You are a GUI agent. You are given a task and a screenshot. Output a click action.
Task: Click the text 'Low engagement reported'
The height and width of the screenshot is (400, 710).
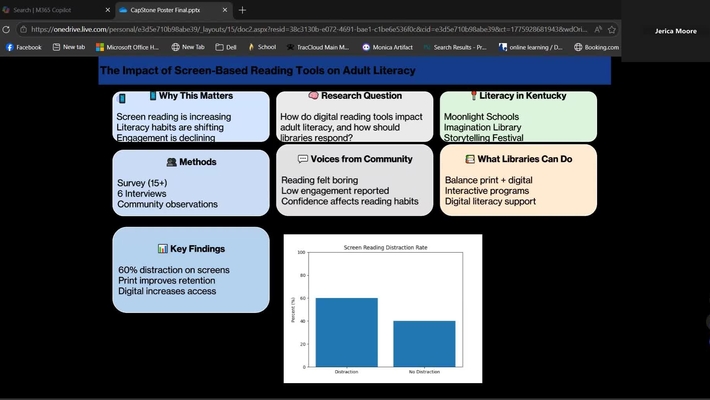[335, 191]
